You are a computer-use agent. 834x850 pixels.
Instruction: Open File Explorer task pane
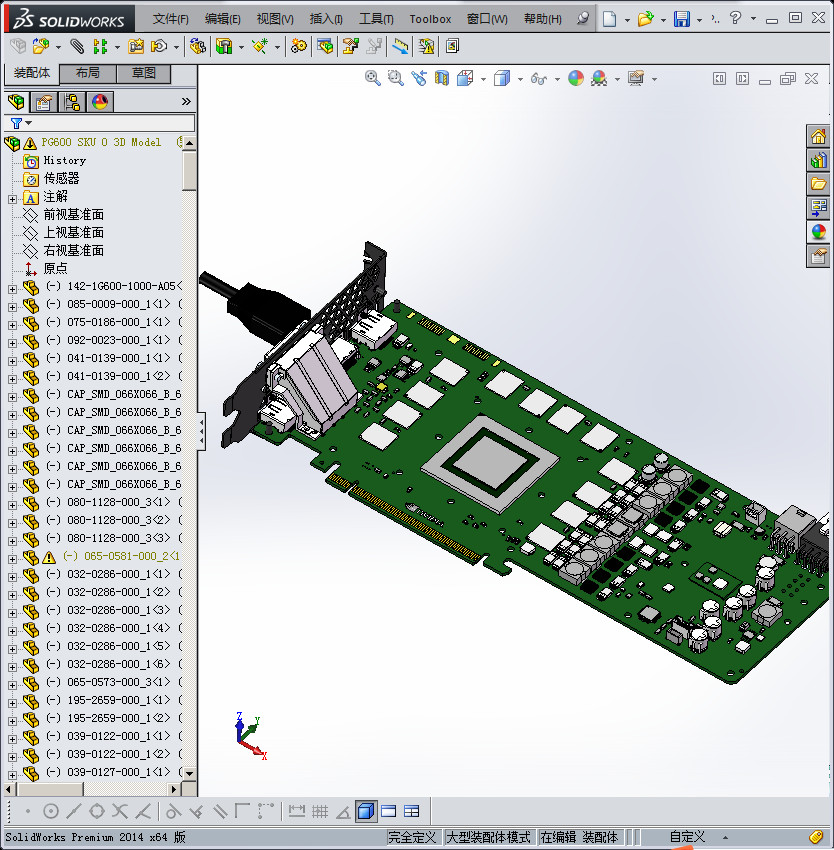pos(818,184)
